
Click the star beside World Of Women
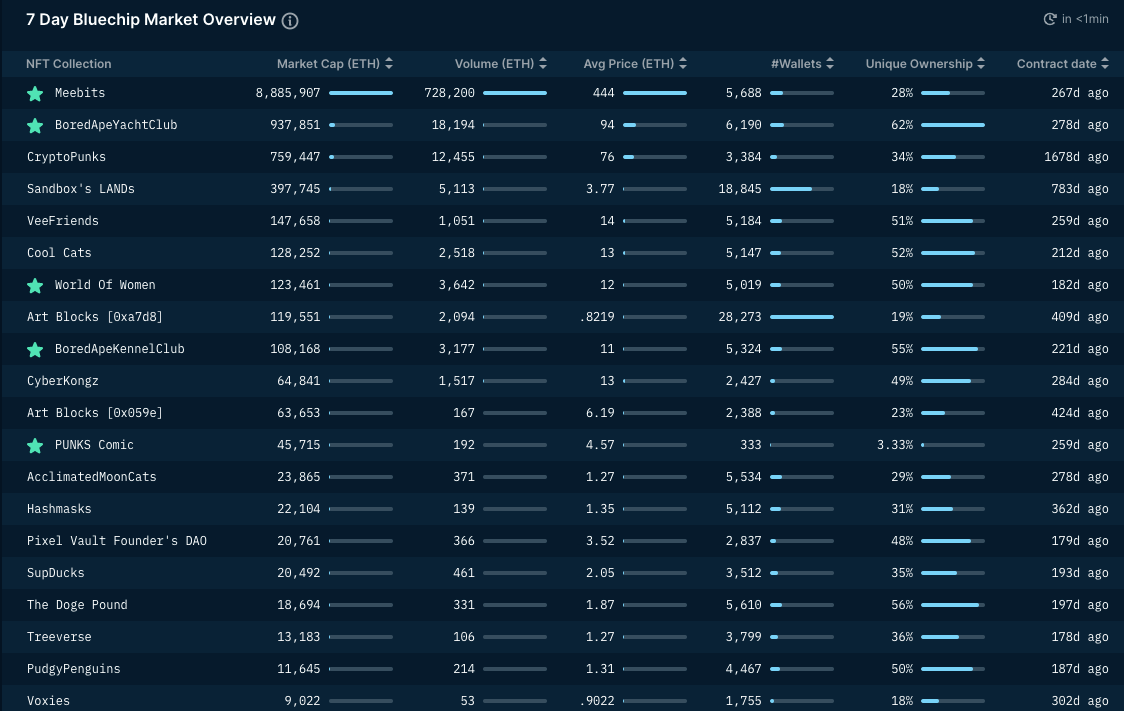(x=34, y=285)
